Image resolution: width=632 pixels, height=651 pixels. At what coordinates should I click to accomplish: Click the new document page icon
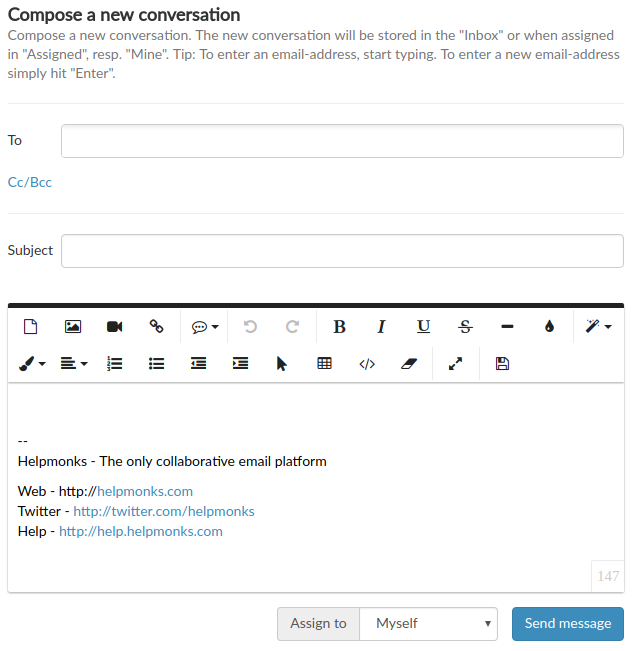pos(31,326)
